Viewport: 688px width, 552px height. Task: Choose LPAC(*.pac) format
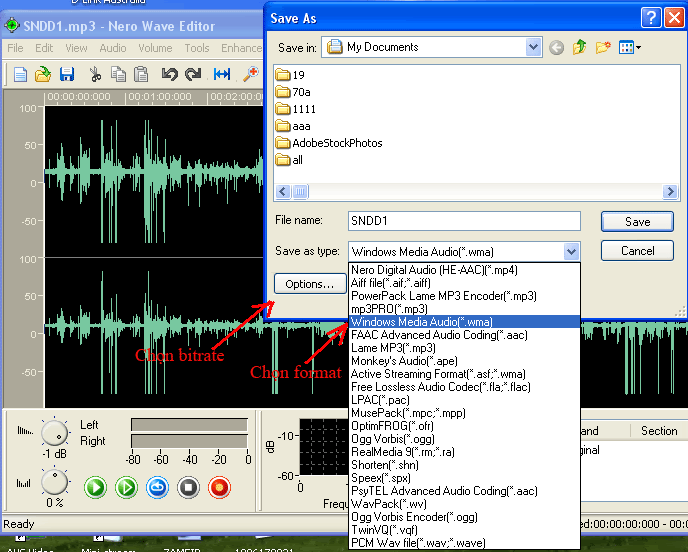click(x=464, y=400)
